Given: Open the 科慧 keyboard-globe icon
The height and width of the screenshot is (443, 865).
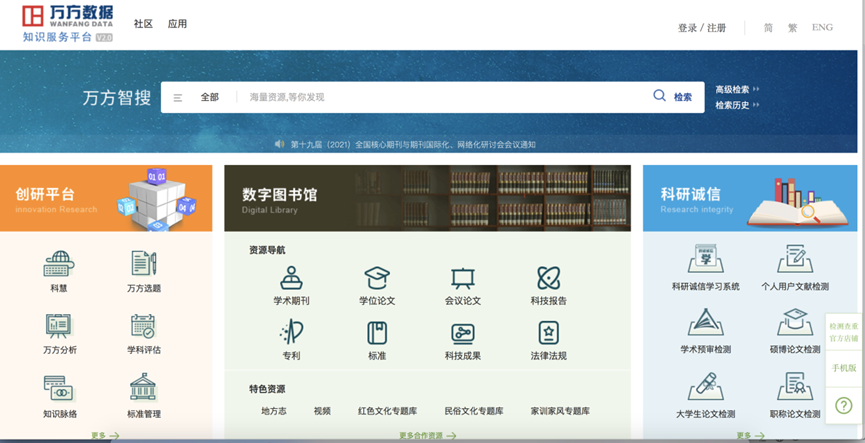Looking at the screenshot, I should tap(59, 263).
